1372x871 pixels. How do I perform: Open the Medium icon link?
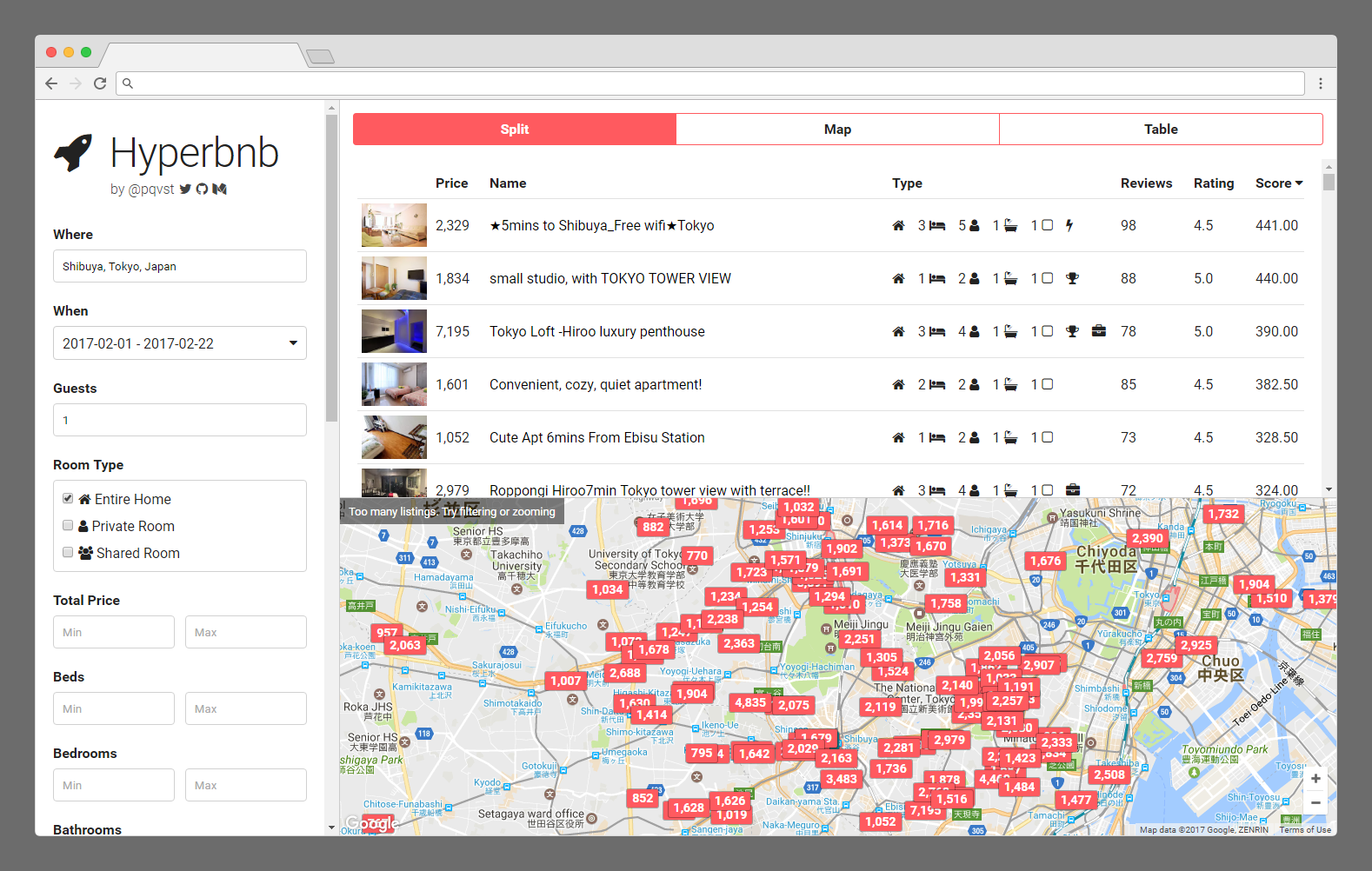pyautogui.click(x=219, y=189)
